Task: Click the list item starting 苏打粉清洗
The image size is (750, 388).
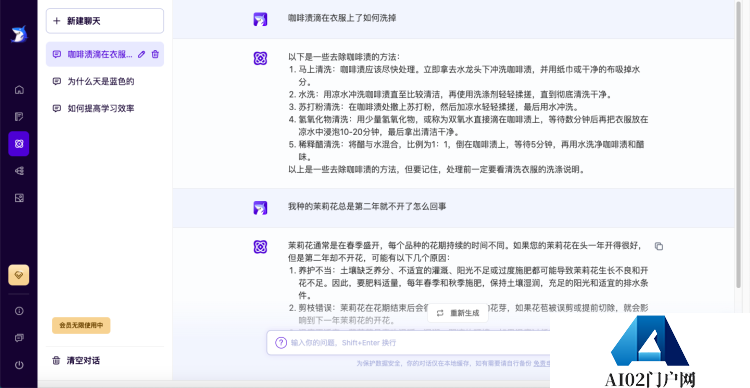Action: coord(434,107)
